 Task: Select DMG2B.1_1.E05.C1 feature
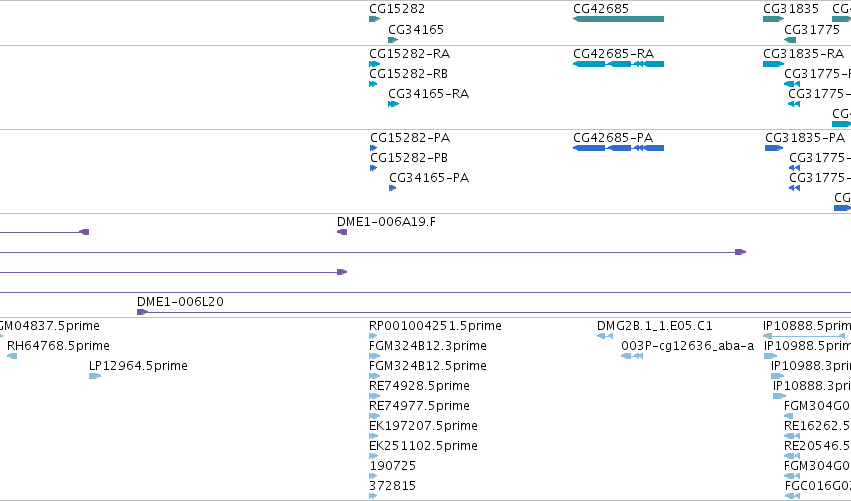click(x=655, y=326)
